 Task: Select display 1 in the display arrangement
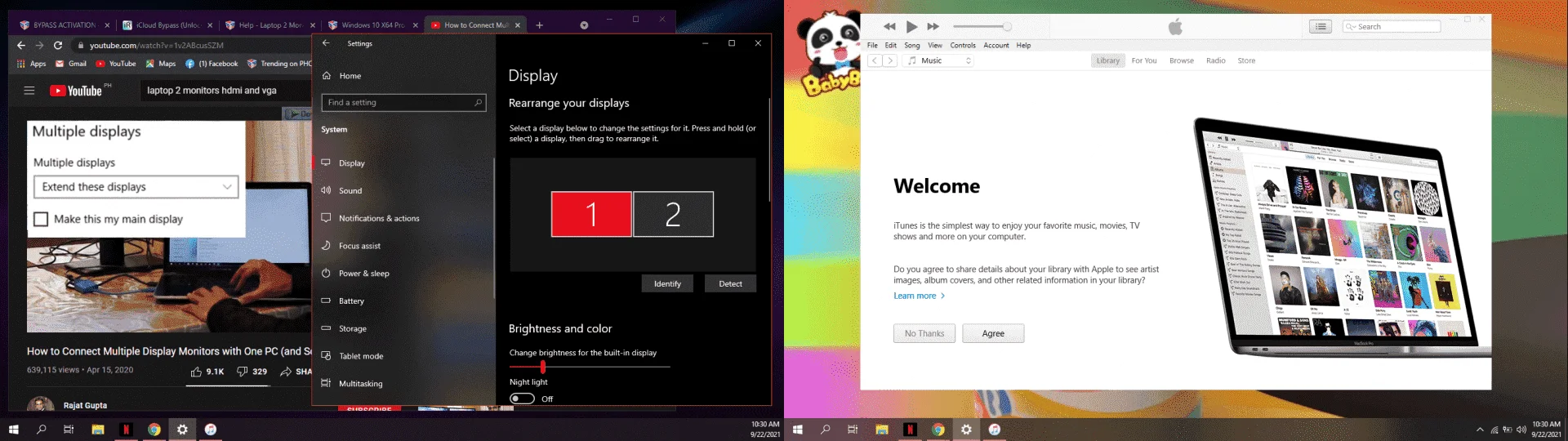[591, 214]
